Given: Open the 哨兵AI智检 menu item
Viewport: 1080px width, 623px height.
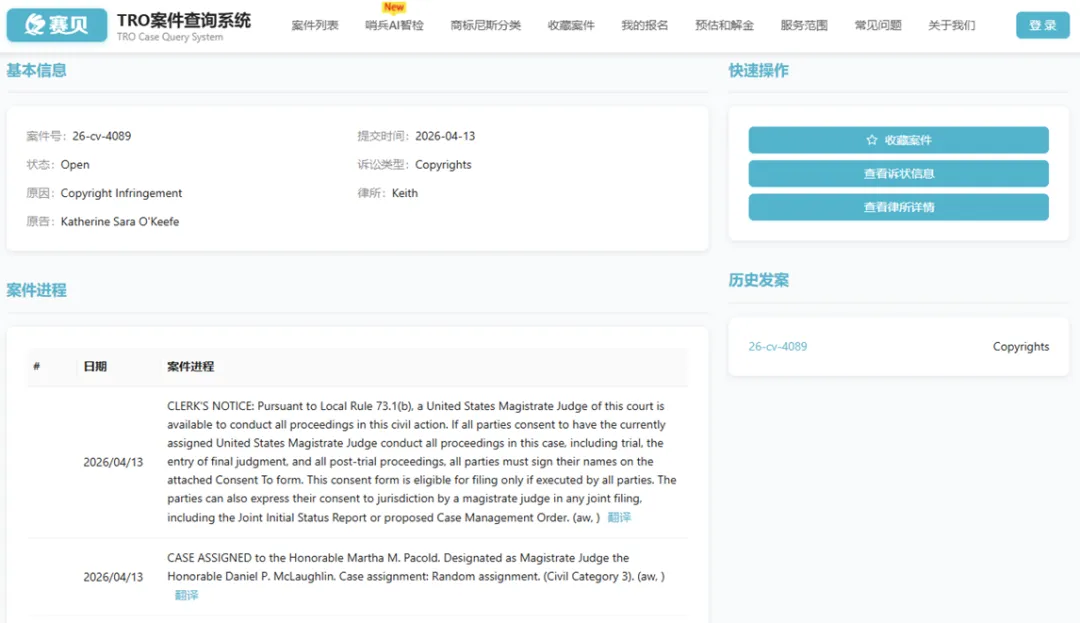Looking at the screenshot, I should point(394,25).
